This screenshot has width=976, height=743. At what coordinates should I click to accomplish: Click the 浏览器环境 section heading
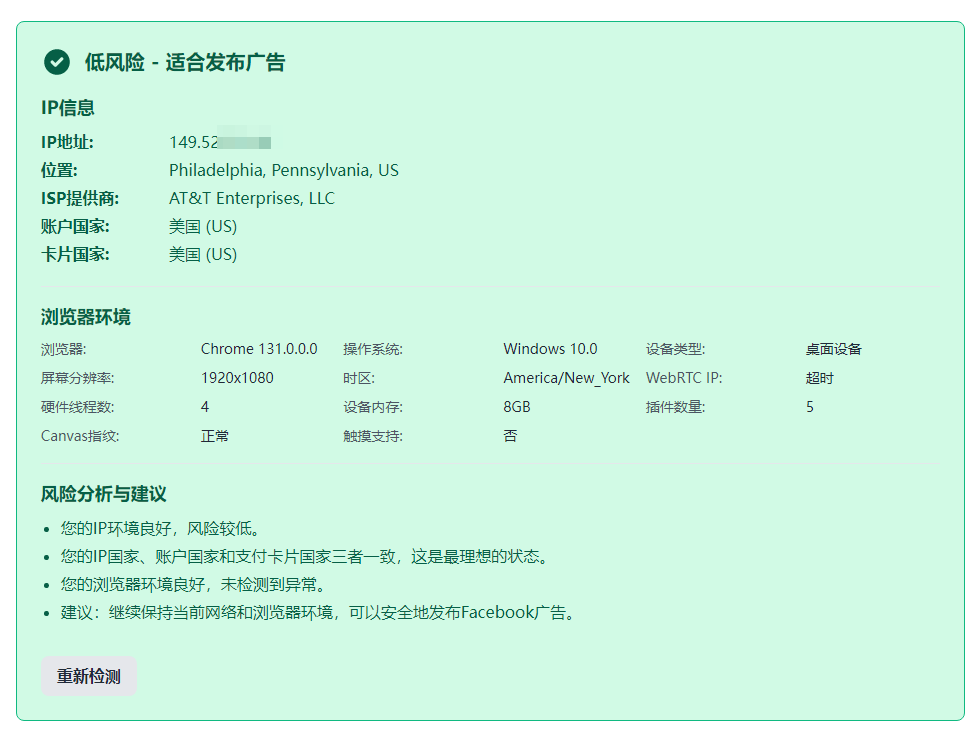(x=86, y=317)
